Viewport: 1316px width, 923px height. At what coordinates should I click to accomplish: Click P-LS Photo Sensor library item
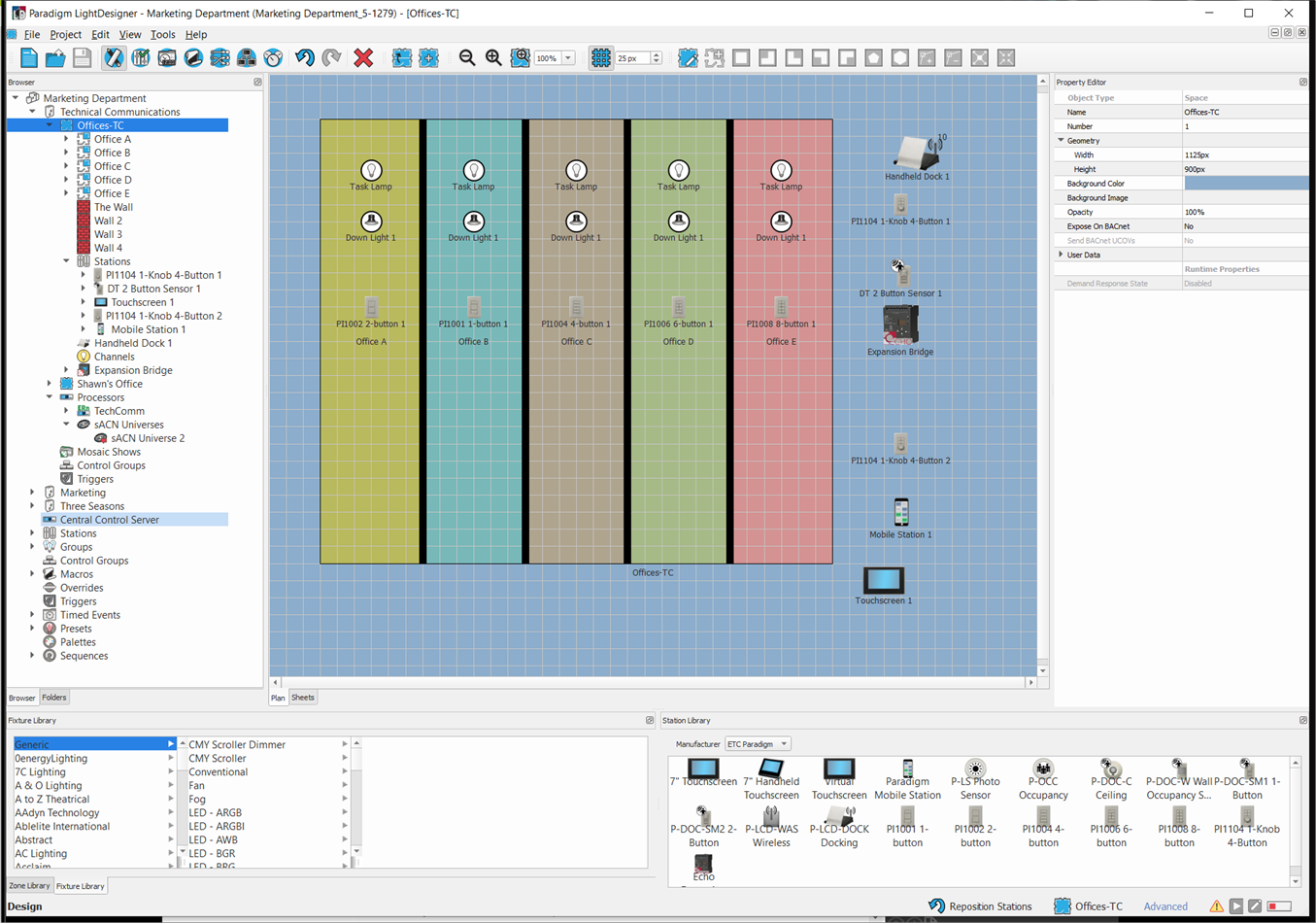975,781
